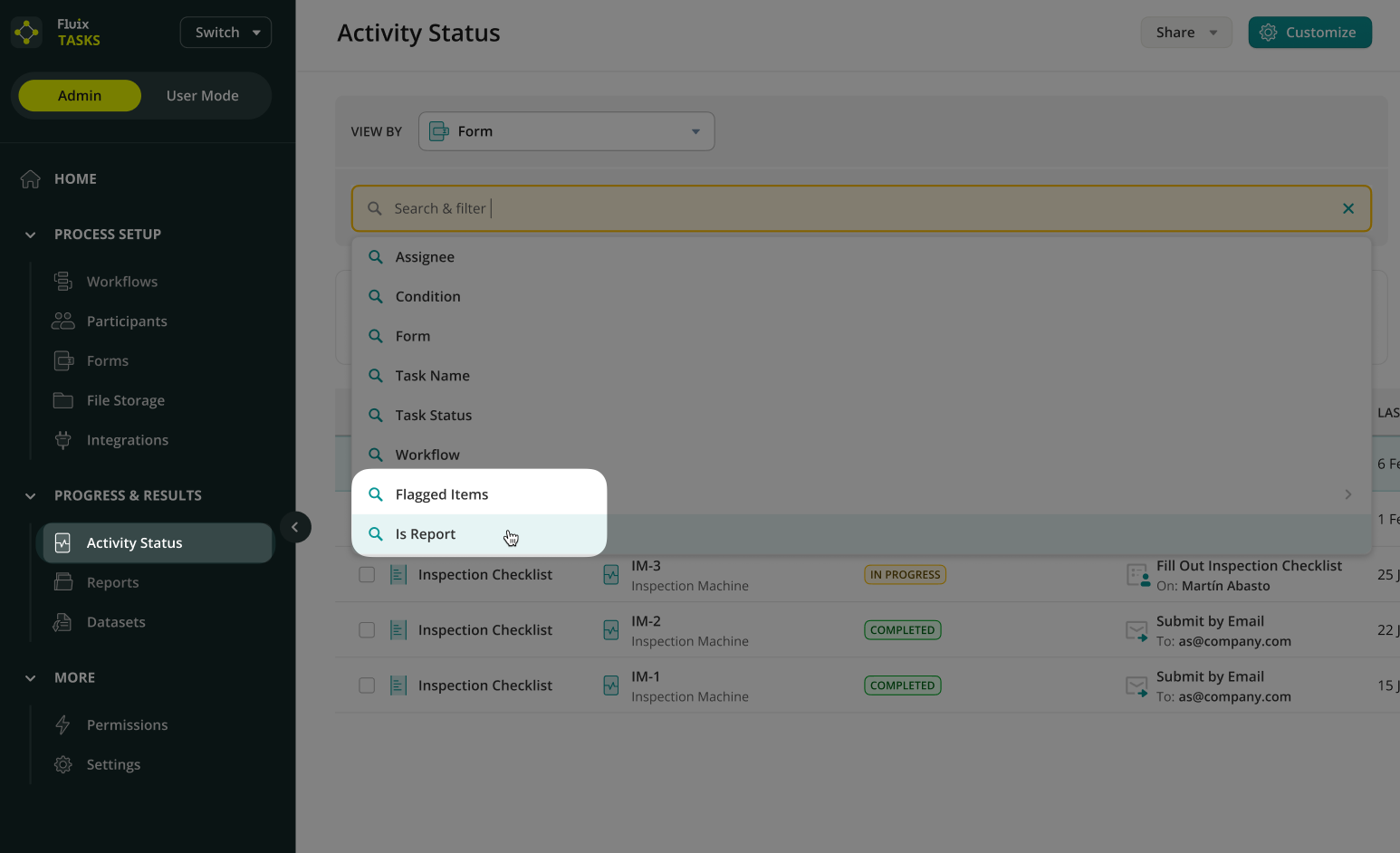The image size is (1400, 853).
Task: Check the IM-3 Inspection Checklist row checkbox
Action: click(367, 575)
